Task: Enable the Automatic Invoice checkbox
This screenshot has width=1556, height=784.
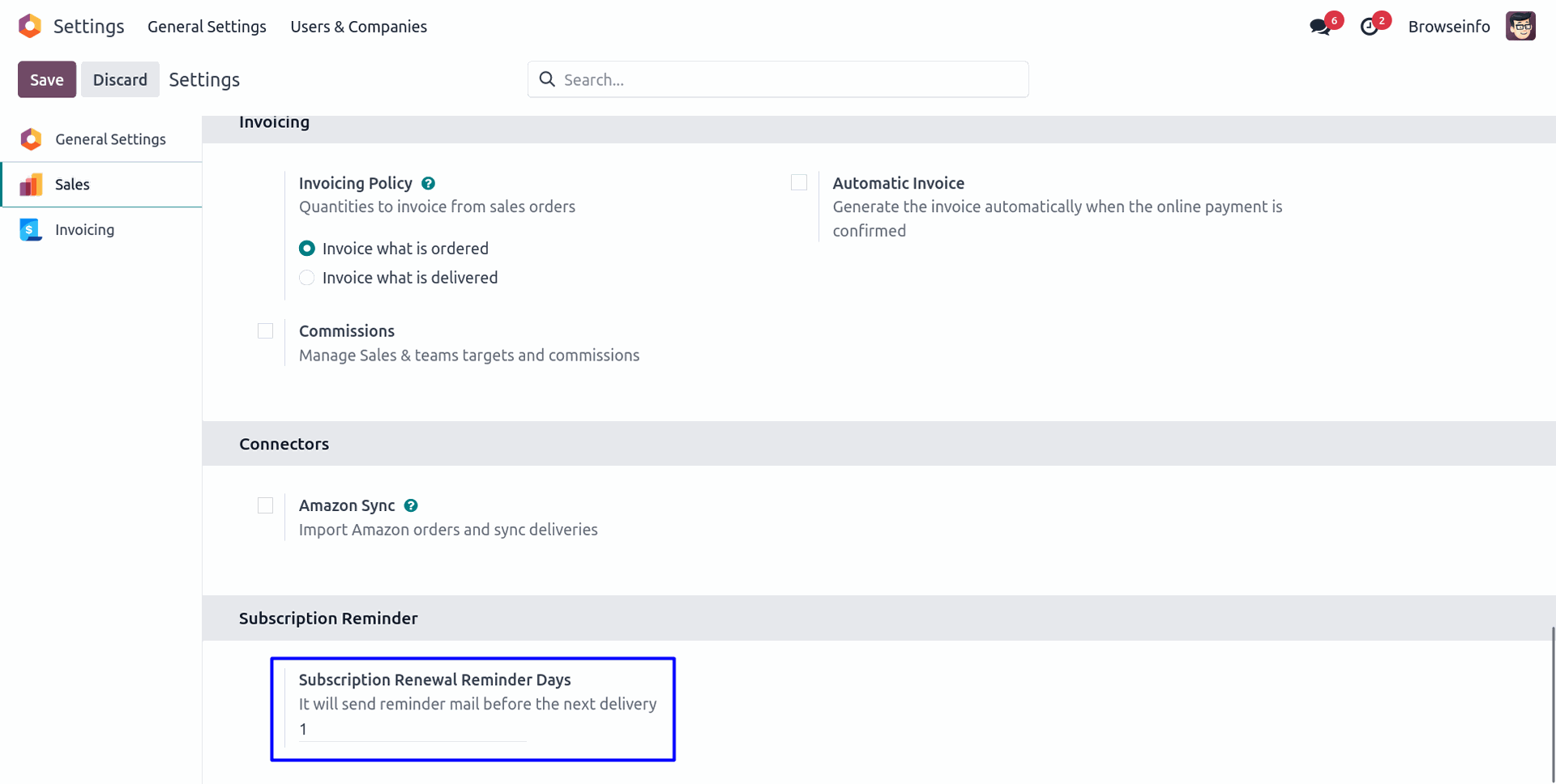Action: pyautogui.click(x=799, y=183)
